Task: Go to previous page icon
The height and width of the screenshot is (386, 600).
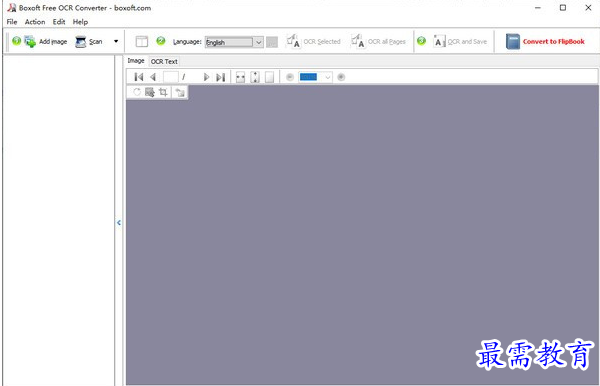Action: pos(153,77)
